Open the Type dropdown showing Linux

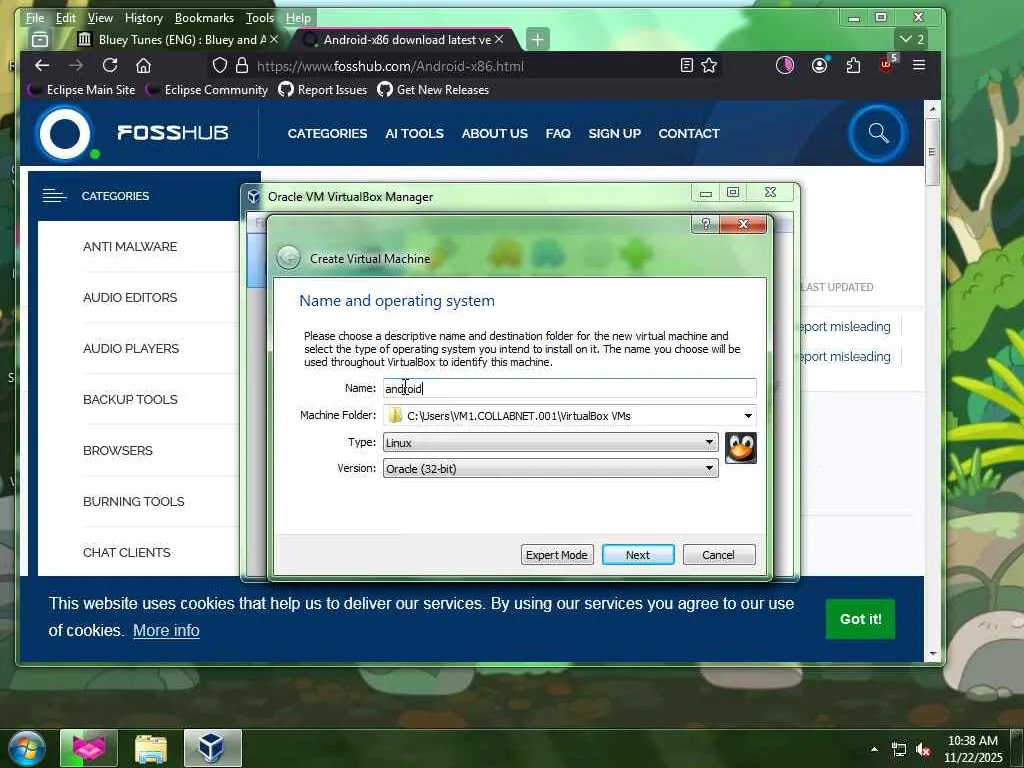(x=551, y=443)
